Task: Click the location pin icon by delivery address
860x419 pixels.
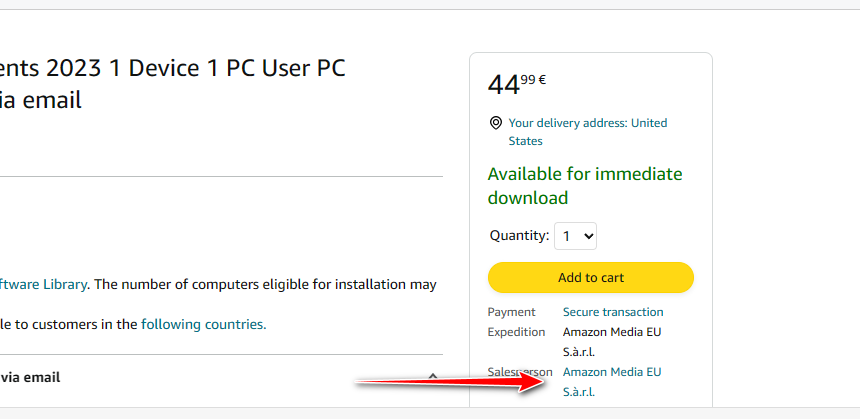Action: click(495, 123)
